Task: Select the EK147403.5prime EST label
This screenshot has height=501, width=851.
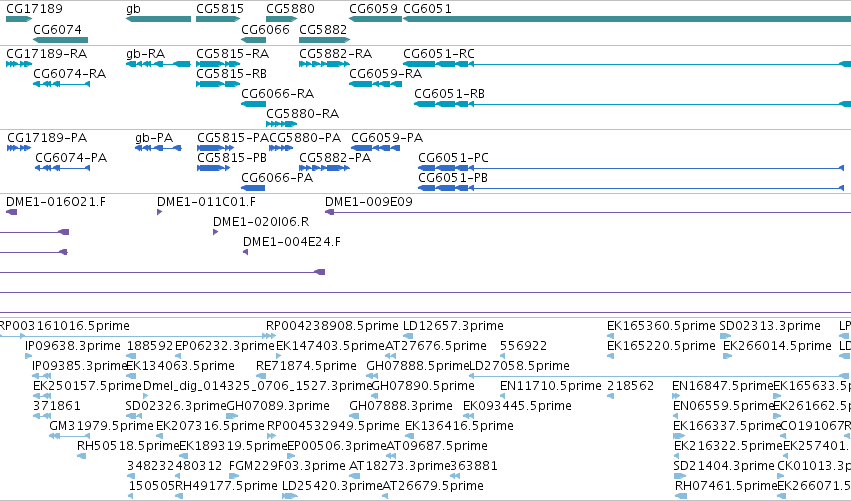Action: (331, 346)
